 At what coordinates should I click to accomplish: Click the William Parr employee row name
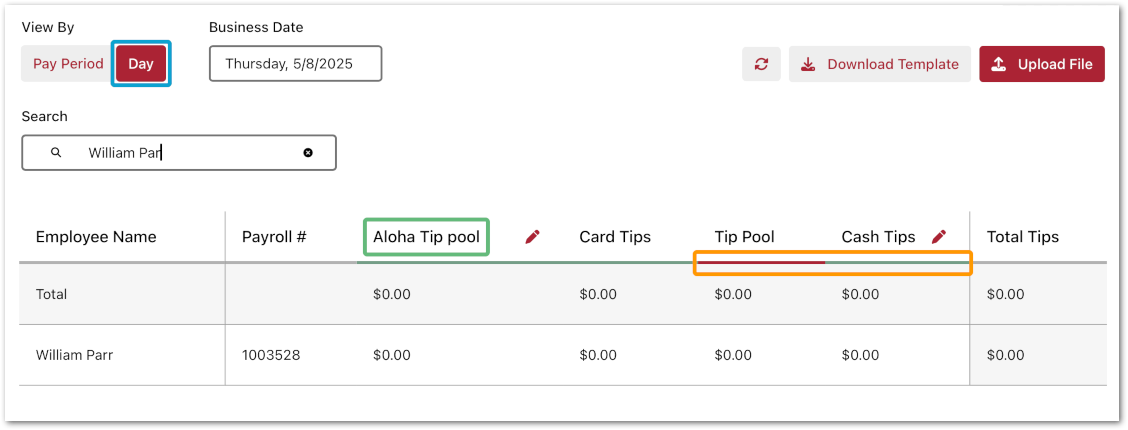pos(75,355)
